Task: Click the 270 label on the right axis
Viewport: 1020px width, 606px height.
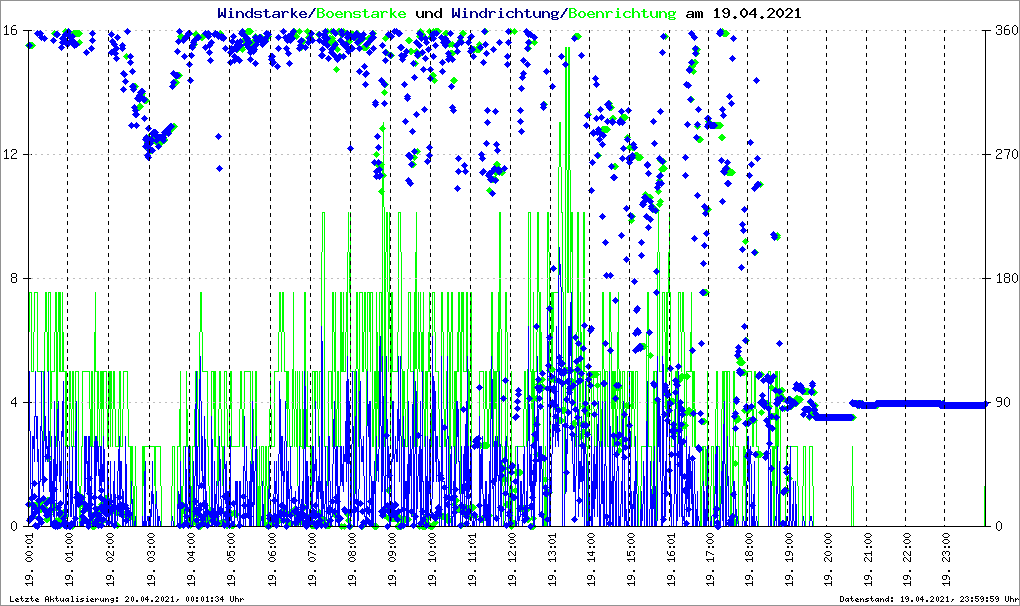Action: (x=1005, y=154)
